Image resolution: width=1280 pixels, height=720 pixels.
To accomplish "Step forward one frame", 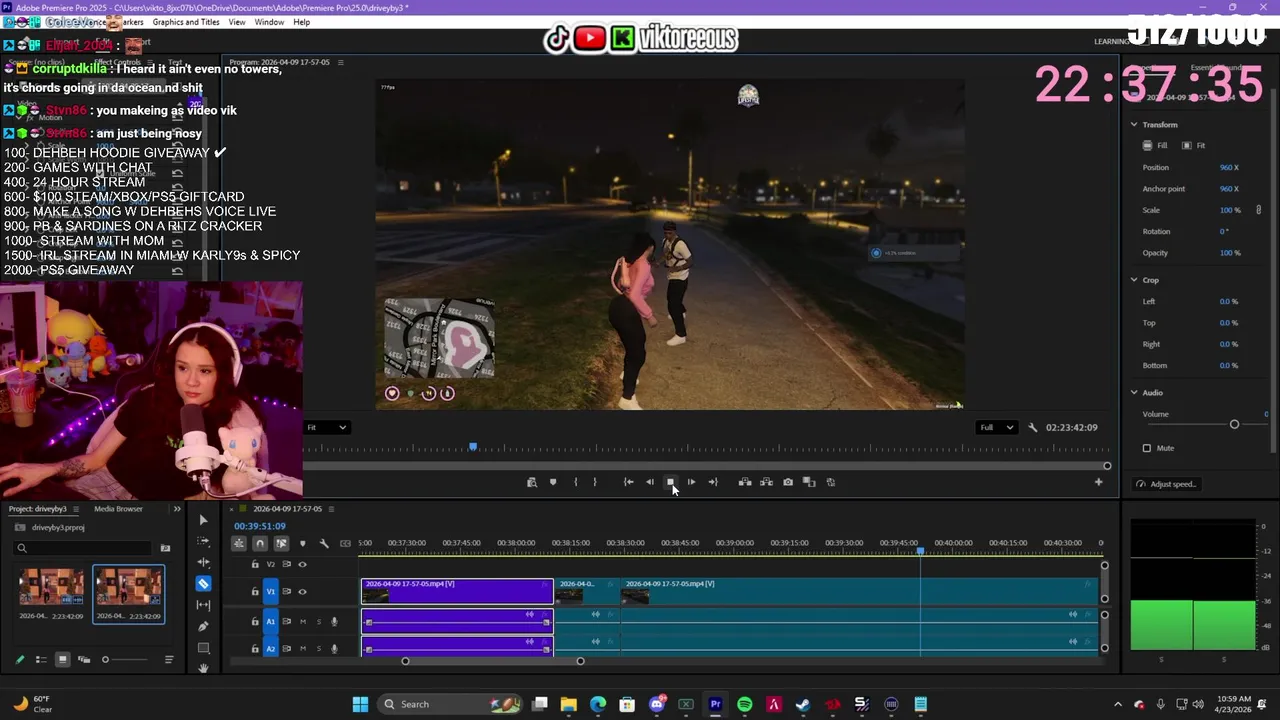I will [x=691, y=482].
